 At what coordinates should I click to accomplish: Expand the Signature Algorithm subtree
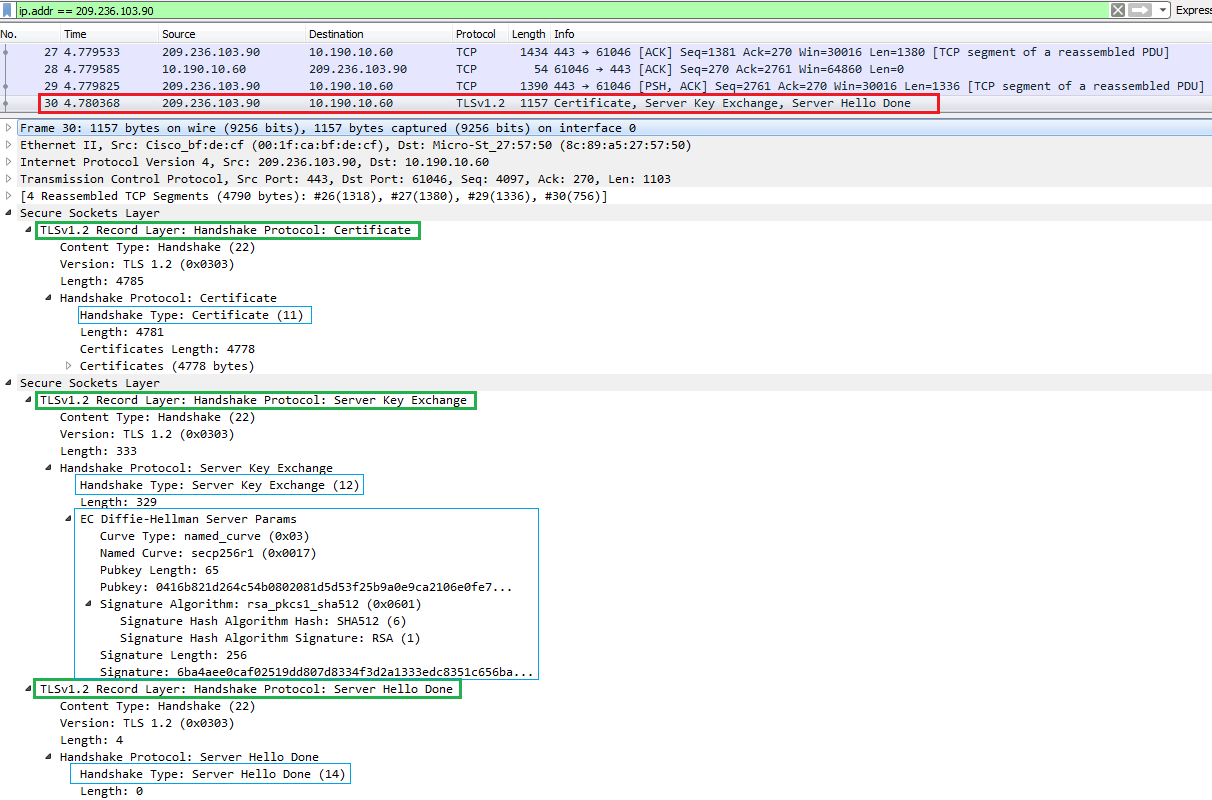click(x=89, y=603)
